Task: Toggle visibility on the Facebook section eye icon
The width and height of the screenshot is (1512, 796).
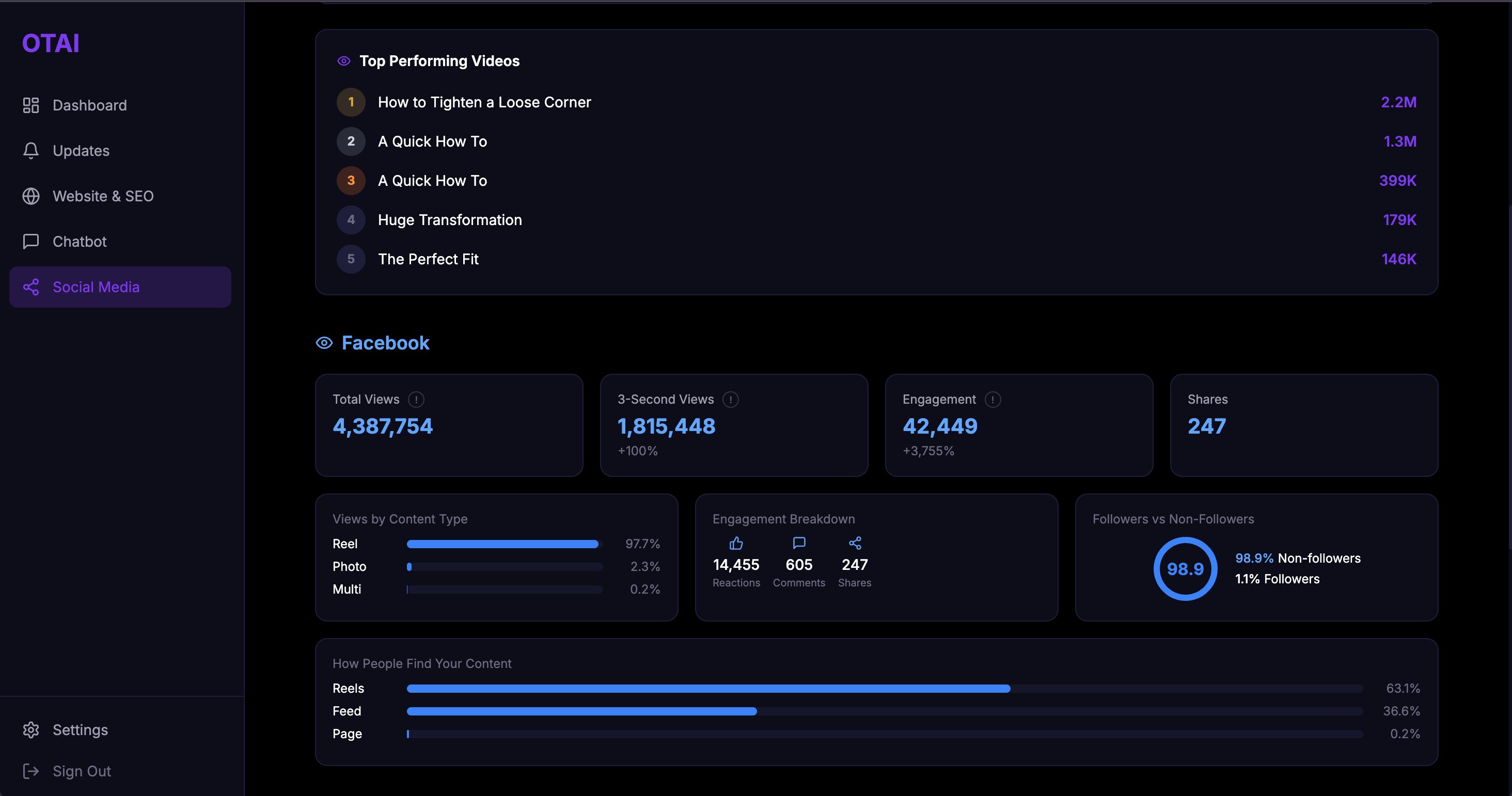Action: (324, 343)
